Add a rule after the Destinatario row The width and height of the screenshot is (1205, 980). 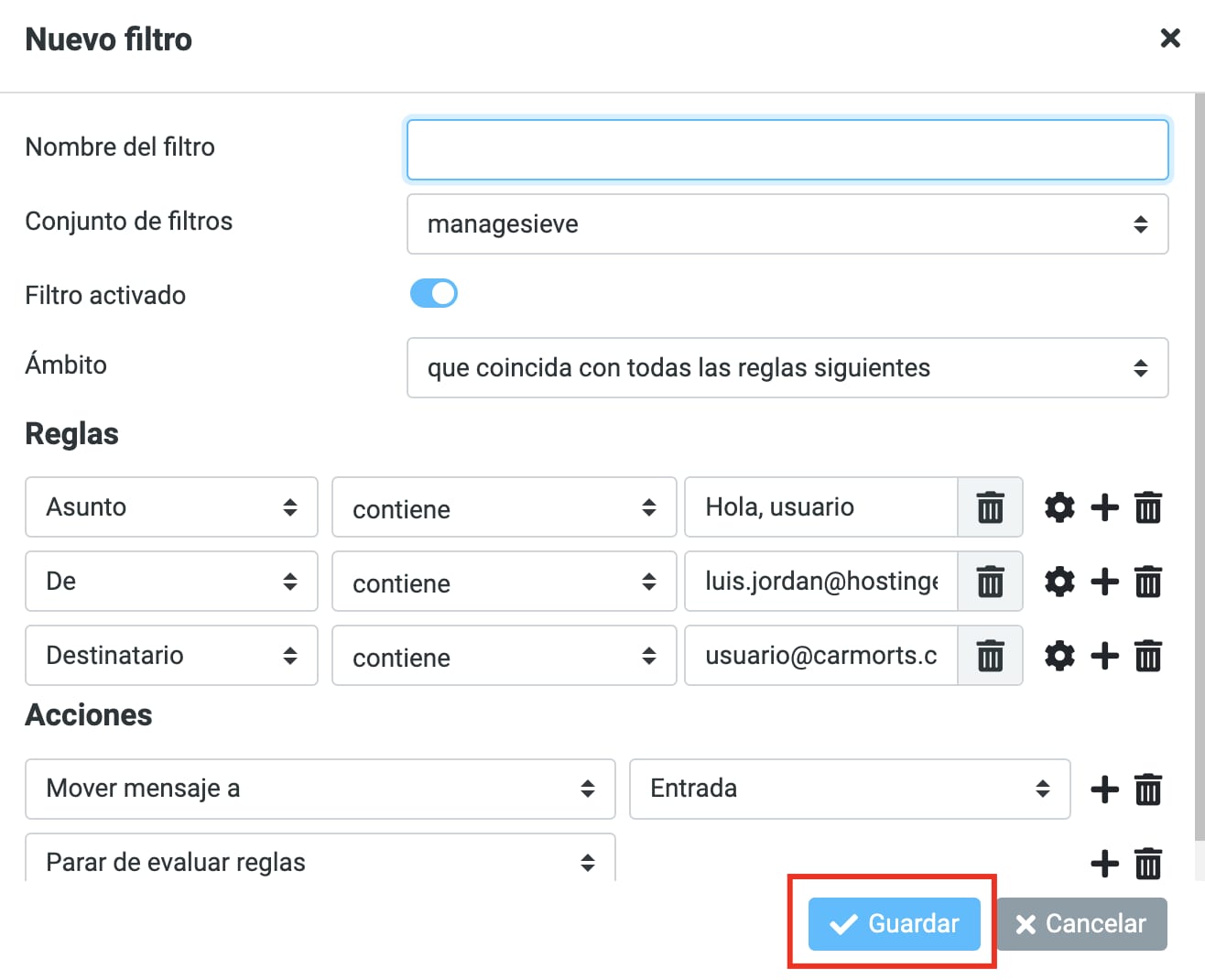[1104, 656]
